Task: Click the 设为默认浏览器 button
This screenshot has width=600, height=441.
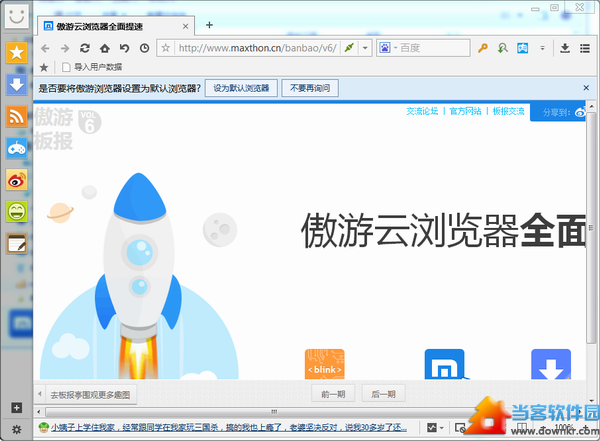Action: click(x=241, y=88)
